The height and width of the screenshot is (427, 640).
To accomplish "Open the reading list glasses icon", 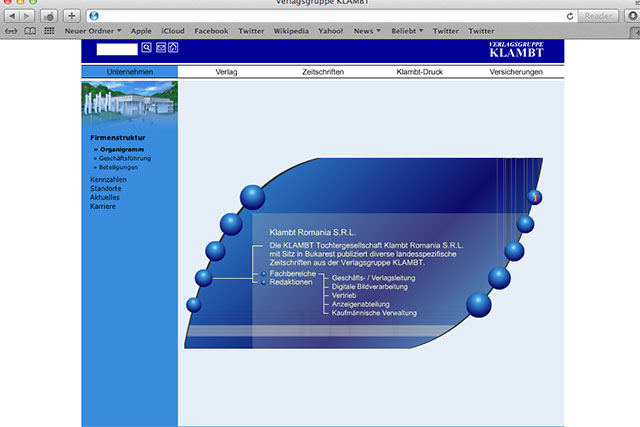I will pyautogui.click(x=11, y=31).
